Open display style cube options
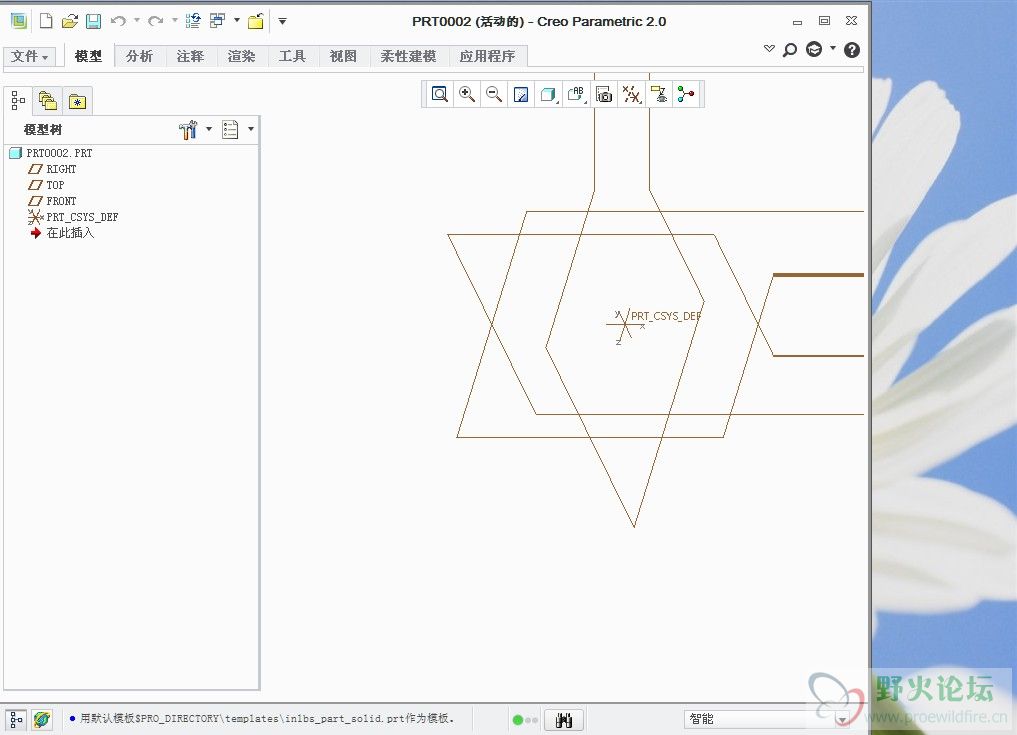This screenshot has width=1017, height=735. [549, 94]
